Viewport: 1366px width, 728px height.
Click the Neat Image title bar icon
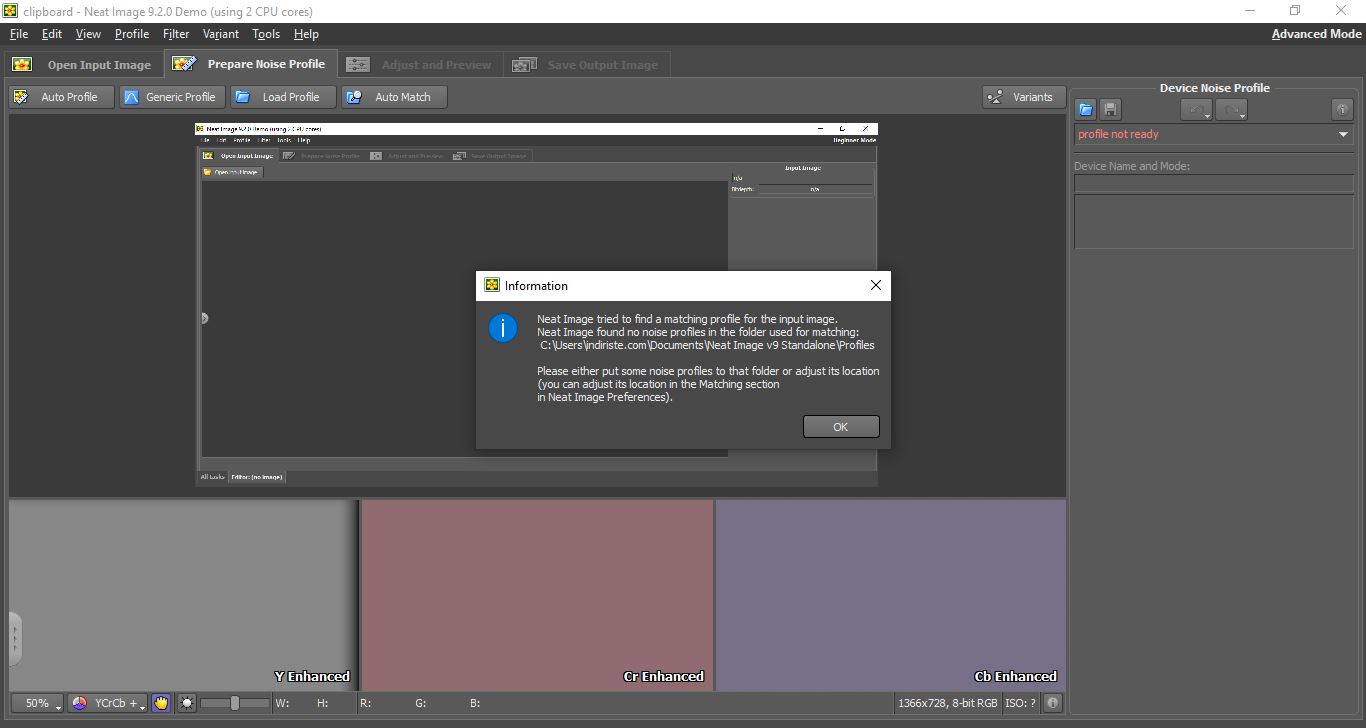click(x=10, y=11)
